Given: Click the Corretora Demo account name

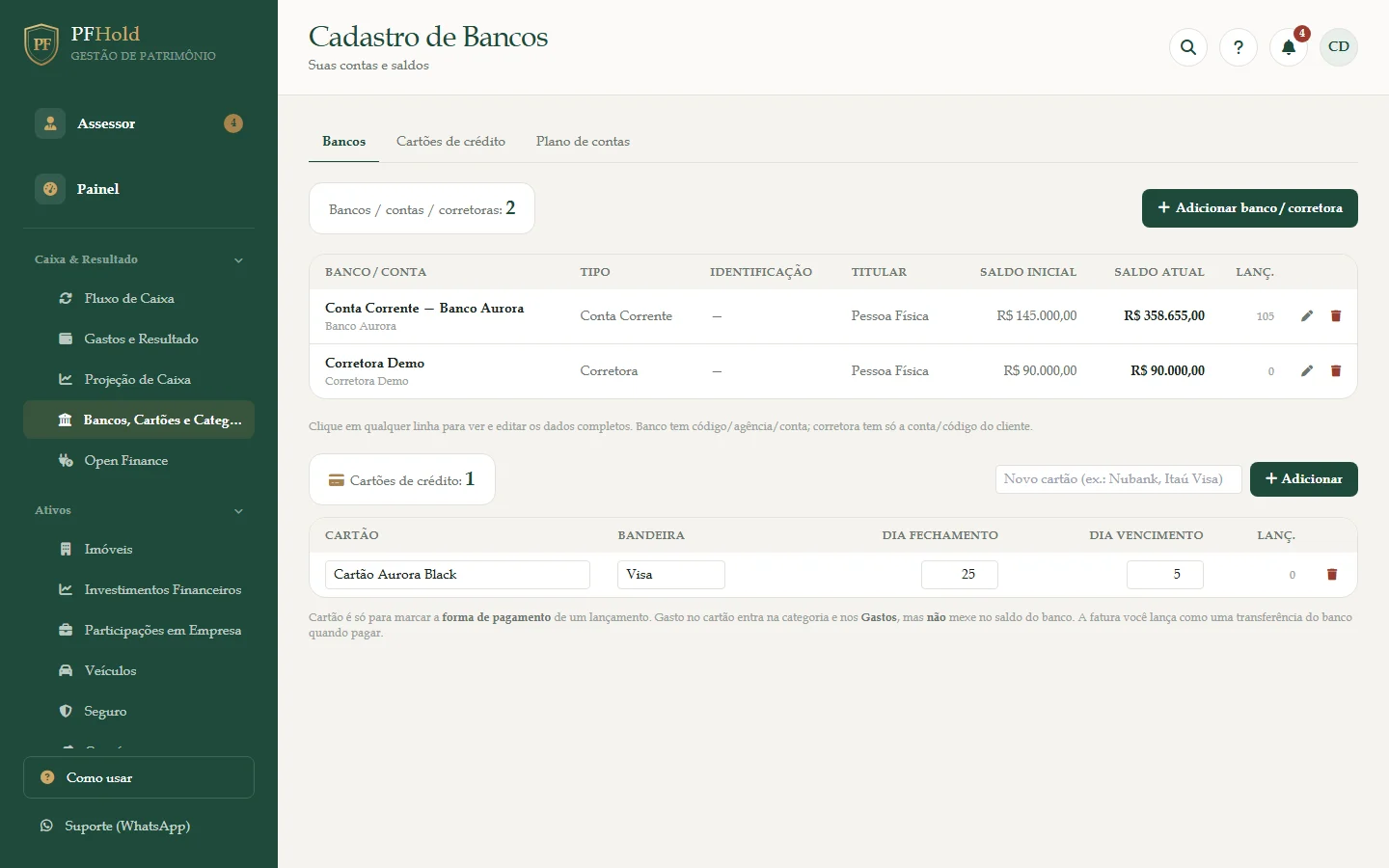Looking at the screenshot, I should (x=374, y=364).
